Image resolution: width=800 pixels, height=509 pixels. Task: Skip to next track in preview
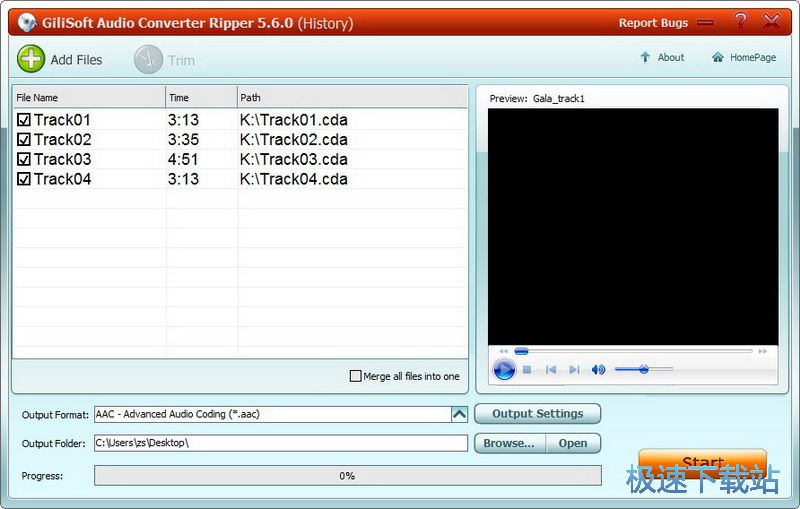click(x=574, y=369)
